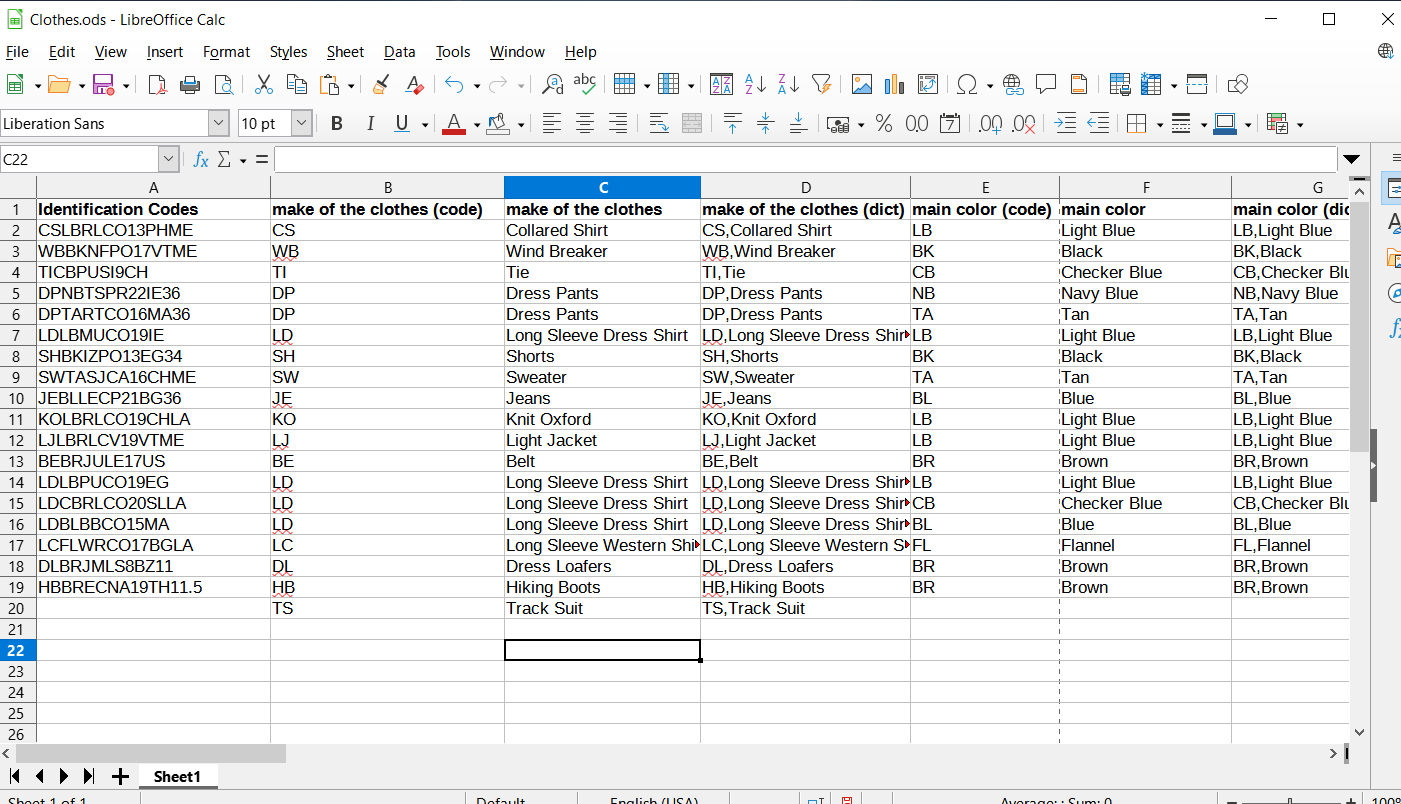Go to the last sheet
The width and height of the screenshot is (1401, 804).
[89, 777]
